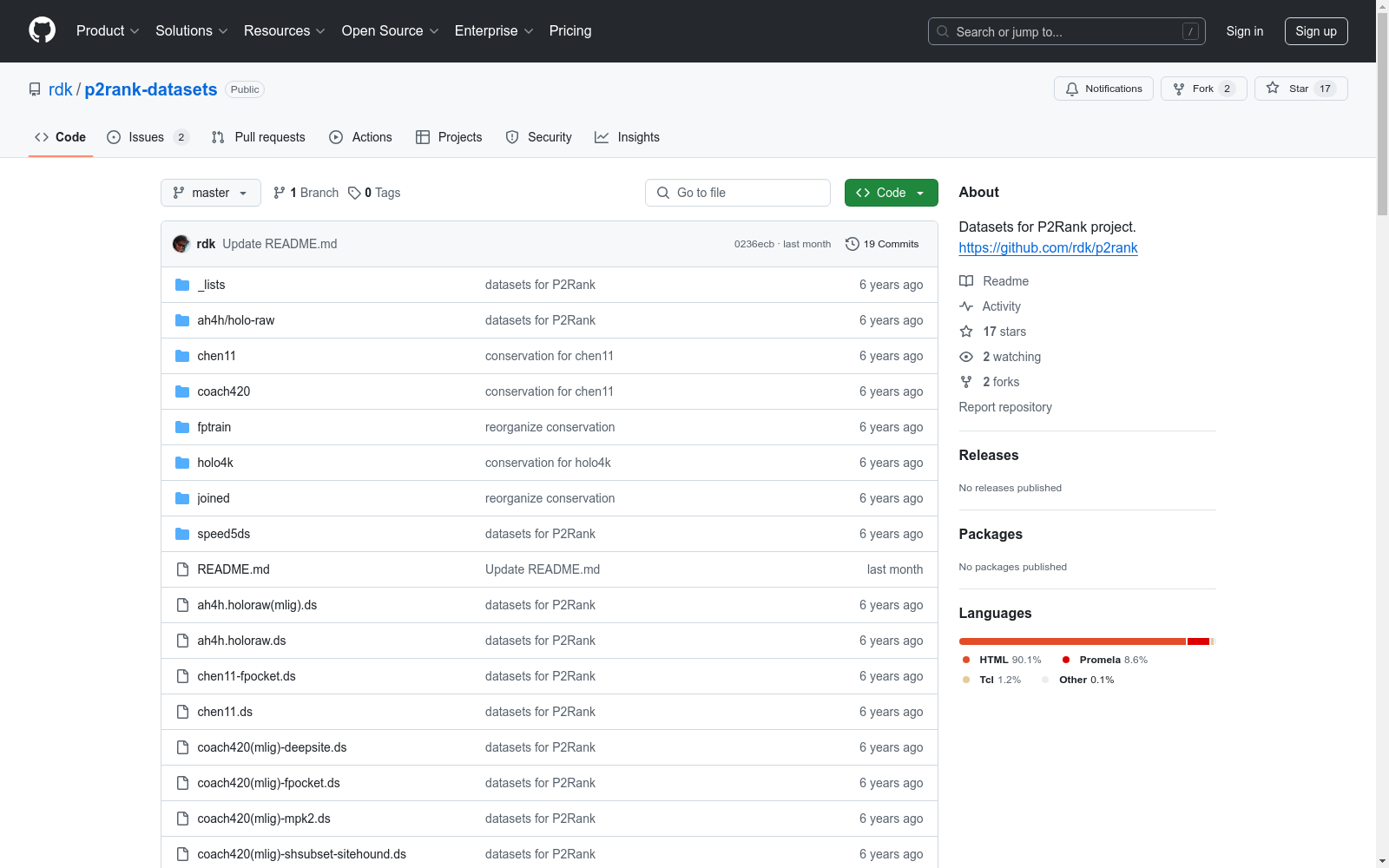Click the ah4h/holo-raw folder icon
The image size is (1389, 868).
(182, 320)
